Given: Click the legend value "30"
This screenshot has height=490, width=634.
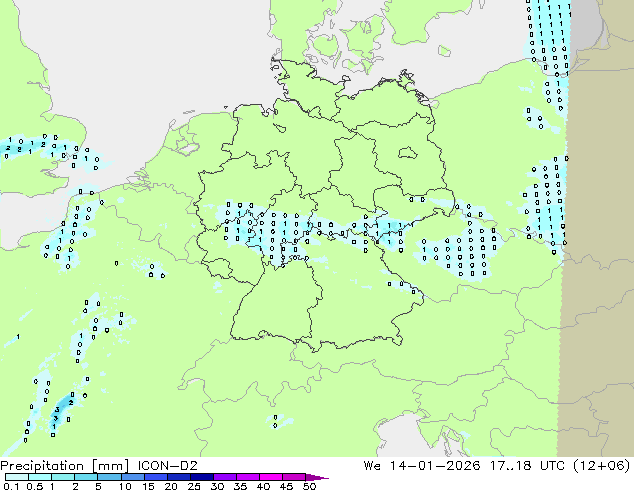Looking at the screenshot, I should point(217,486).
